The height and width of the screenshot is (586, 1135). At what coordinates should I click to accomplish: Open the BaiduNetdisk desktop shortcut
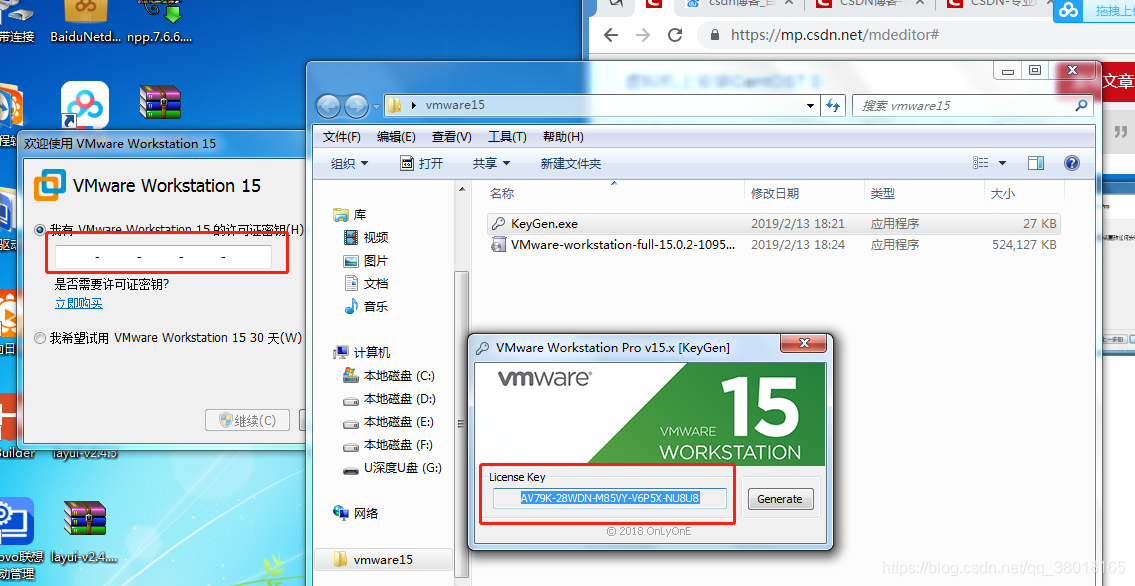[85, 22]
